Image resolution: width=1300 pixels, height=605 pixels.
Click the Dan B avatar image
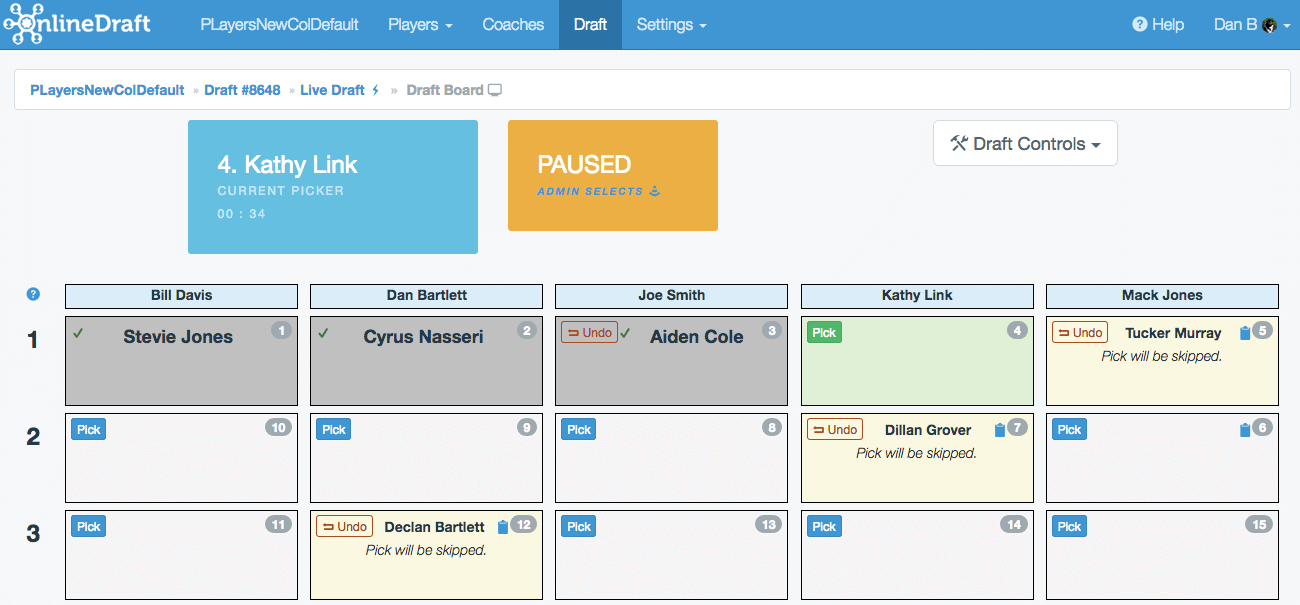pos(1269,25)
